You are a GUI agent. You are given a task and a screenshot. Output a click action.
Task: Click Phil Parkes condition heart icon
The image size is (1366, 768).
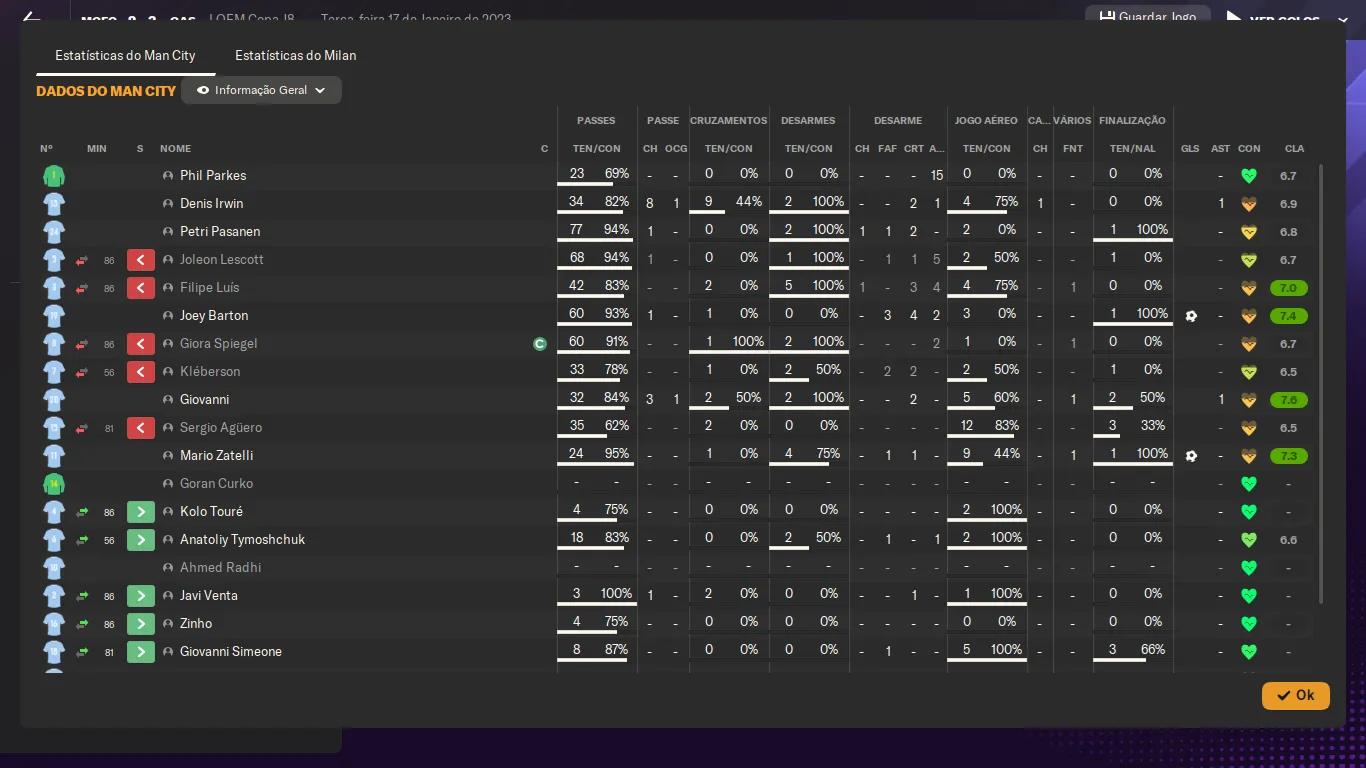point(1248,176)
